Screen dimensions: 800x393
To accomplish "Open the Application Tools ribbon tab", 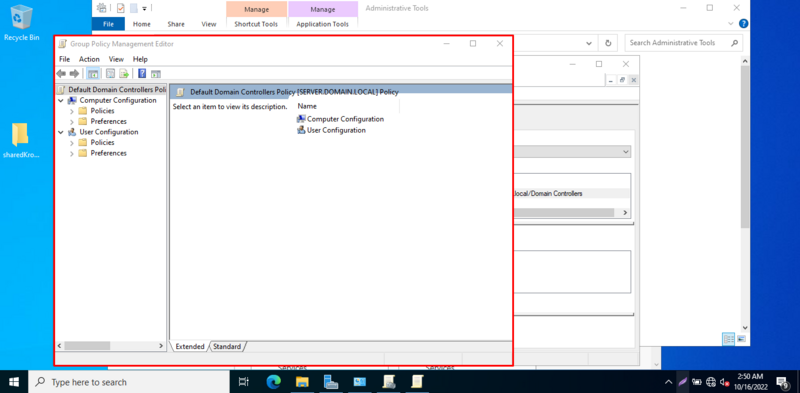I will (322, 24).
